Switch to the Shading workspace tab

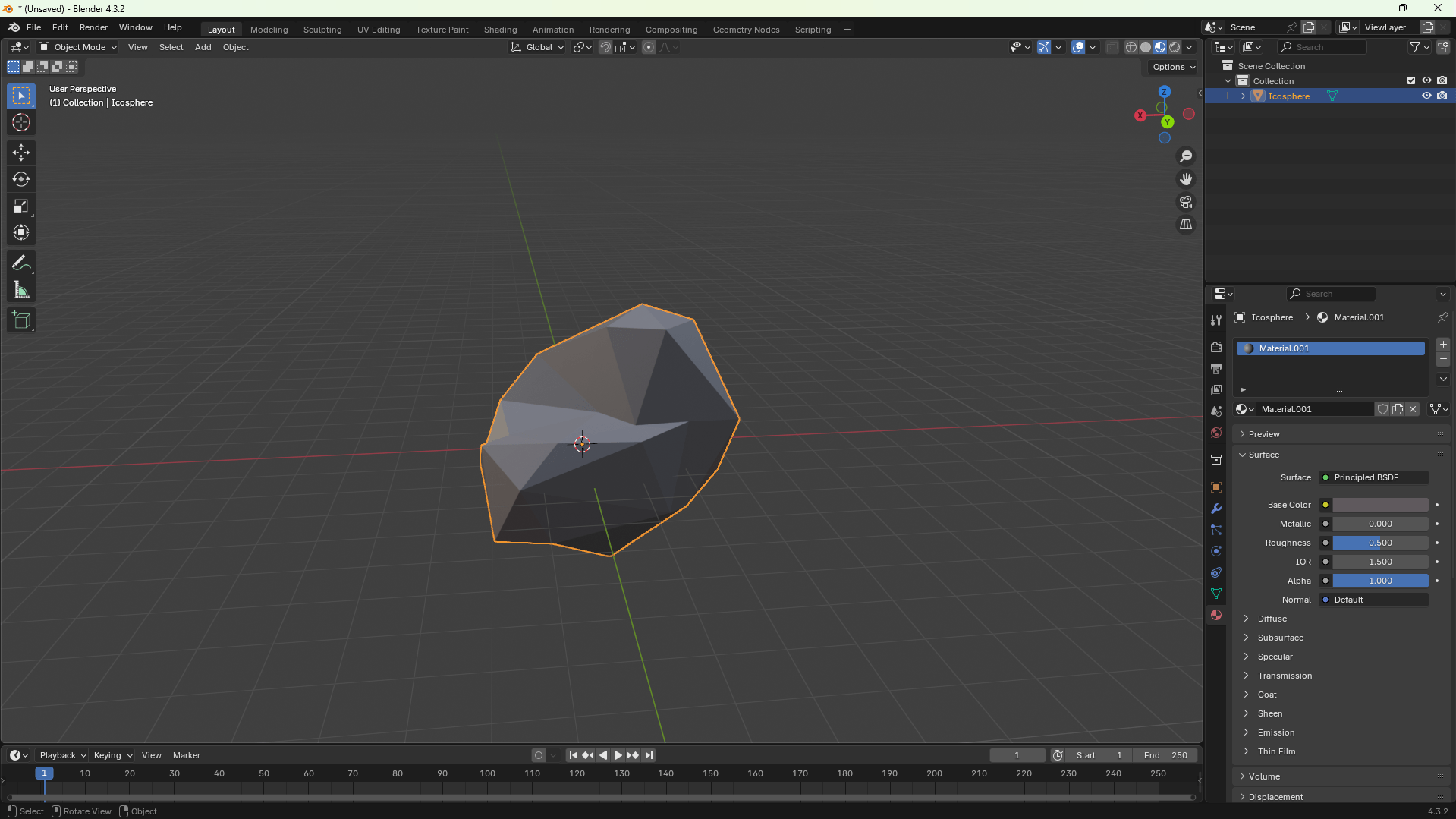click(x=500, y=30)
